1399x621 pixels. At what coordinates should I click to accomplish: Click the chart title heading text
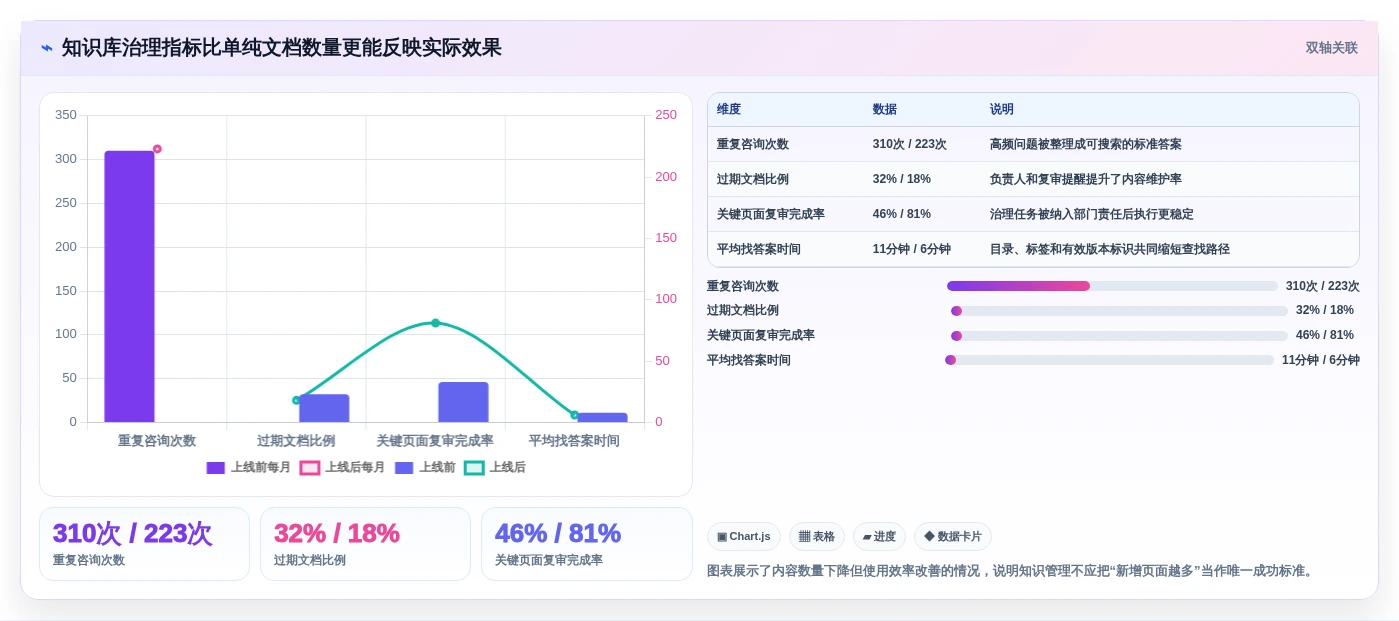(282, 48)
